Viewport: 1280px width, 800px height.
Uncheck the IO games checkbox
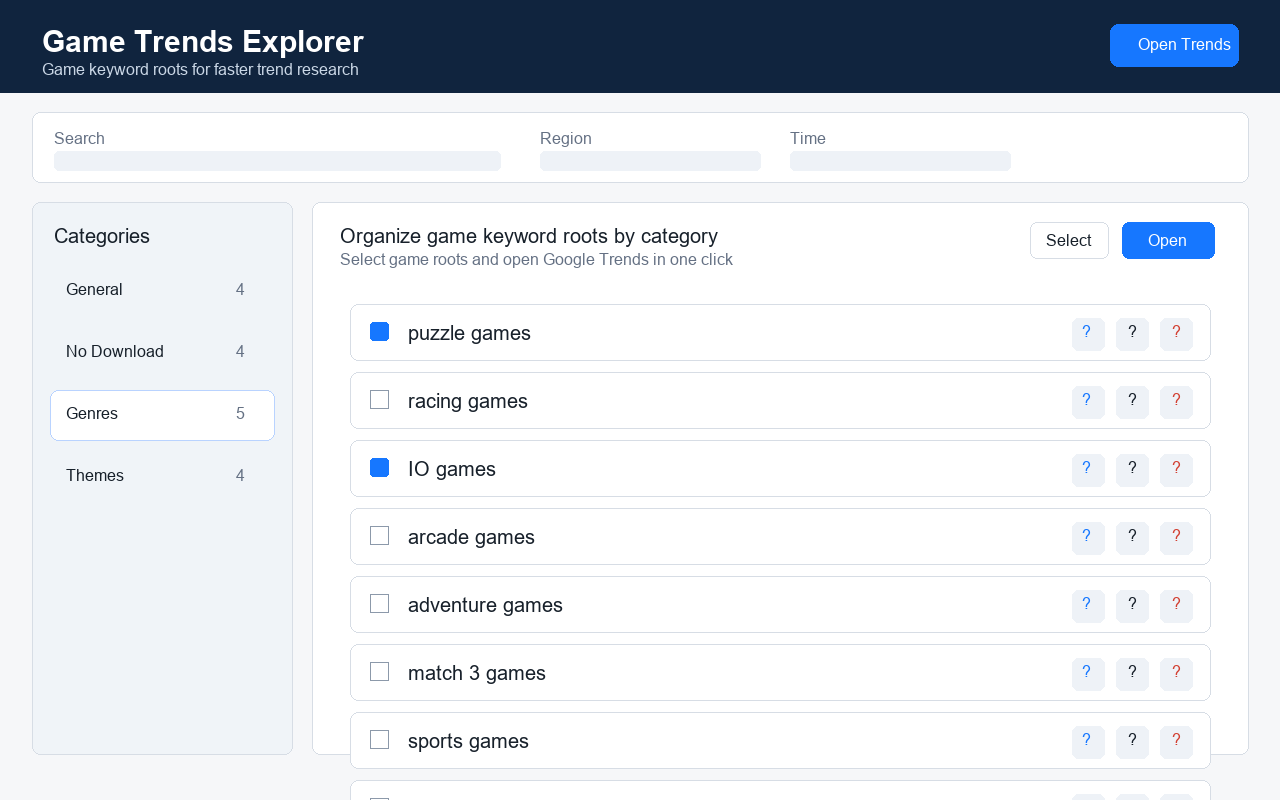coord(379,468)
